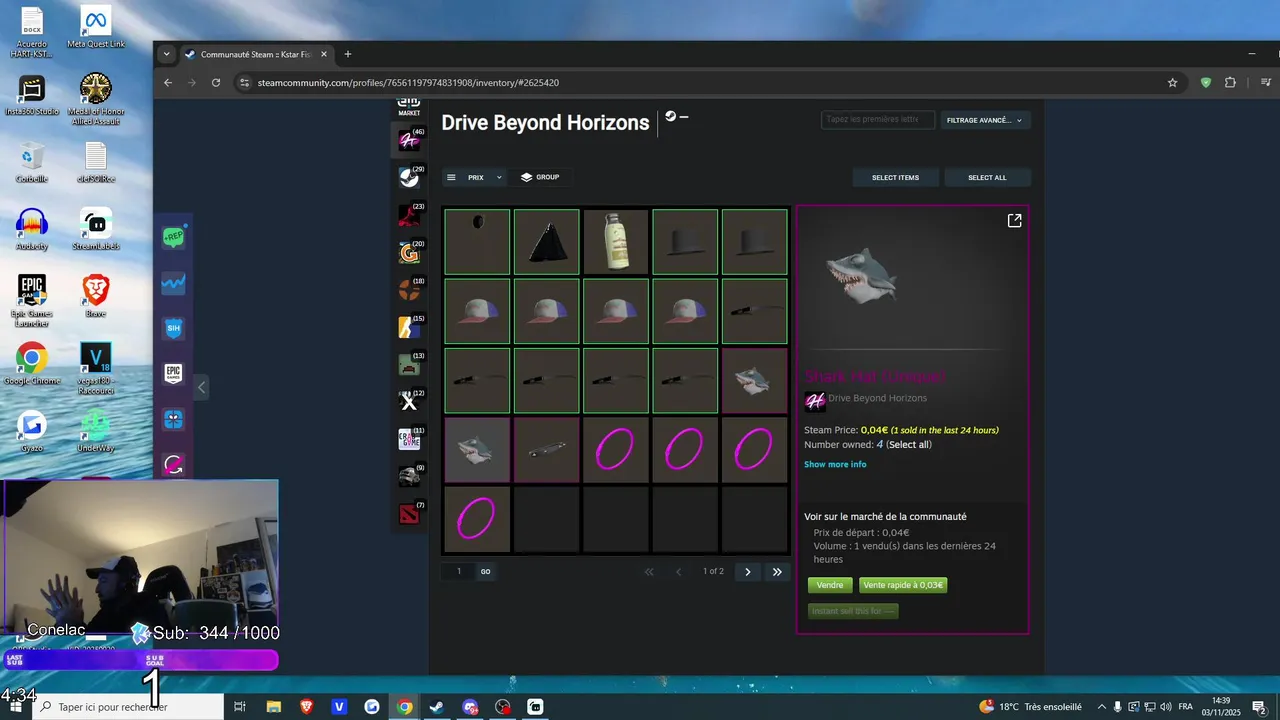Open the Chrome extensions puzzle icon

pos(1230,82)
